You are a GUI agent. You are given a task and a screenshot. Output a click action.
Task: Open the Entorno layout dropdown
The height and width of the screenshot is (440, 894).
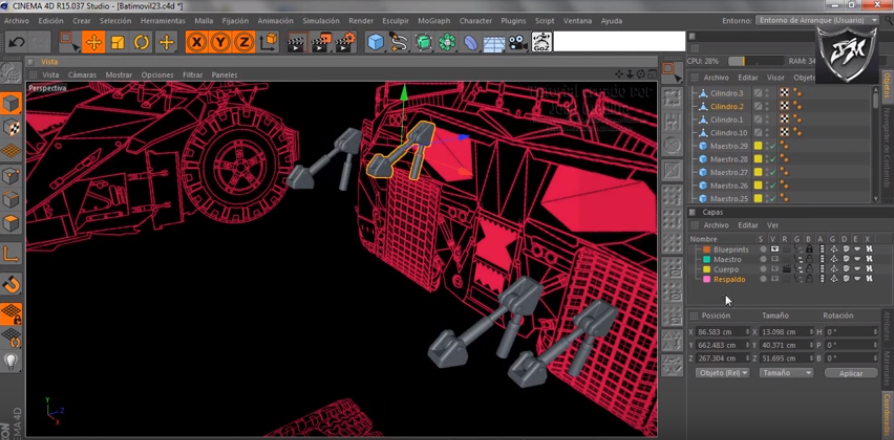pos(818,20)
